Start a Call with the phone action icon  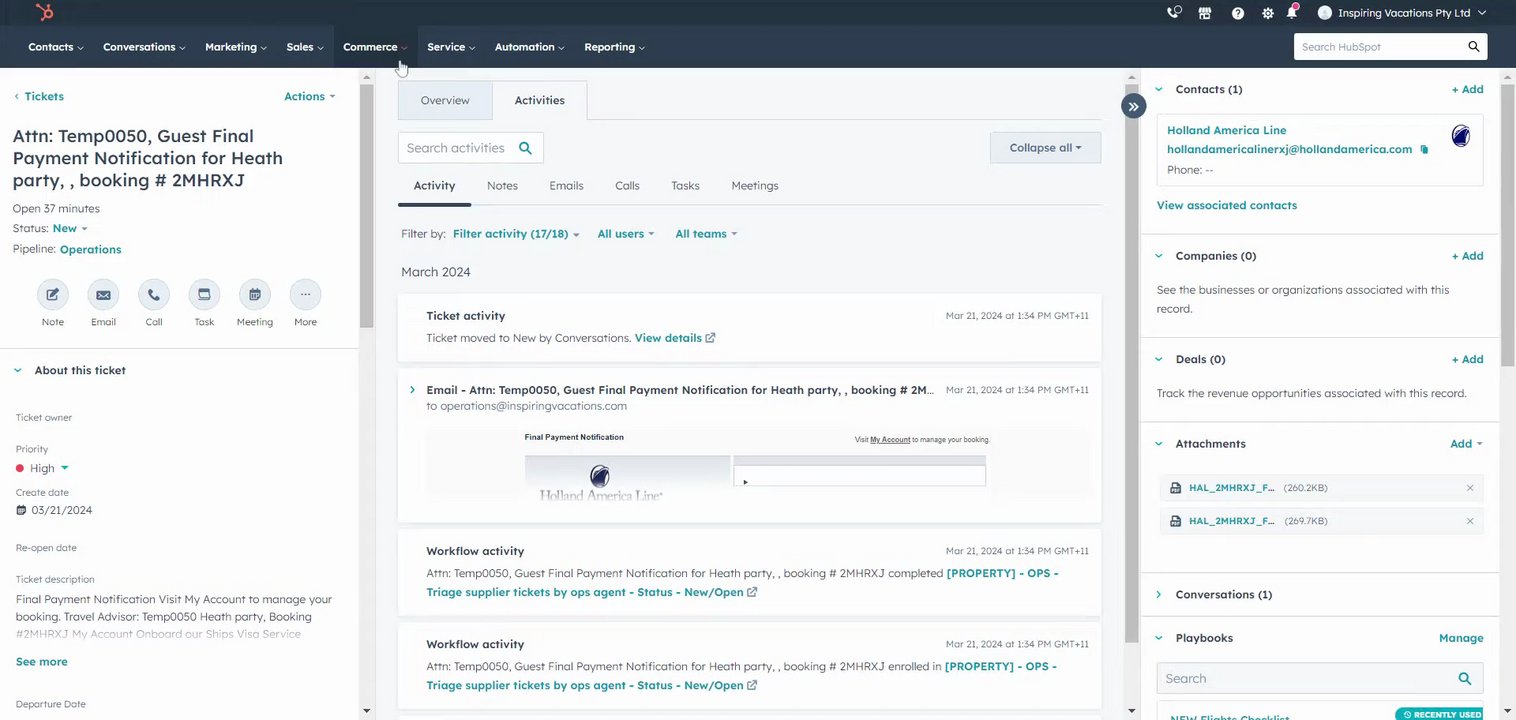point(154,295)
